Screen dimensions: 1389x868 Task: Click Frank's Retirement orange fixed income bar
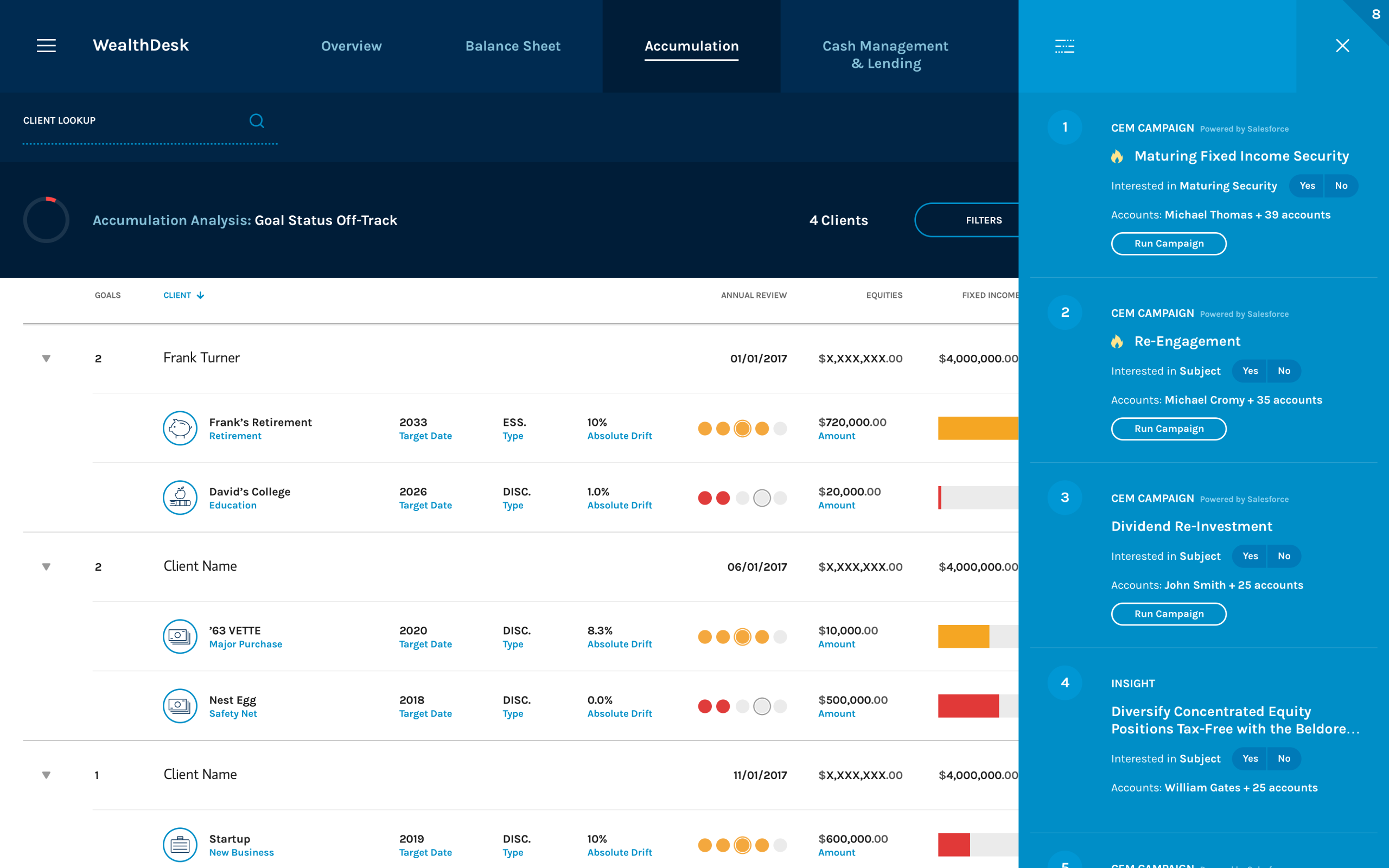coord(978,428)
